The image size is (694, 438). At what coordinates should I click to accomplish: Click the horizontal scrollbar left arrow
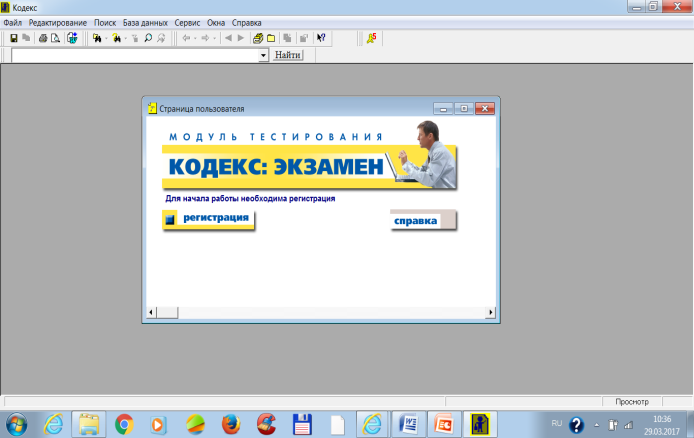[x=152, y=312]
